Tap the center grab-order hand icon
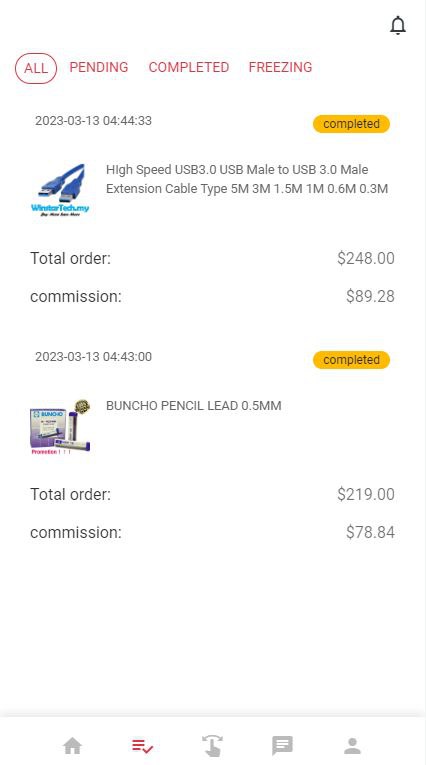This screenshot has width=426, height=765. [212, 746]
